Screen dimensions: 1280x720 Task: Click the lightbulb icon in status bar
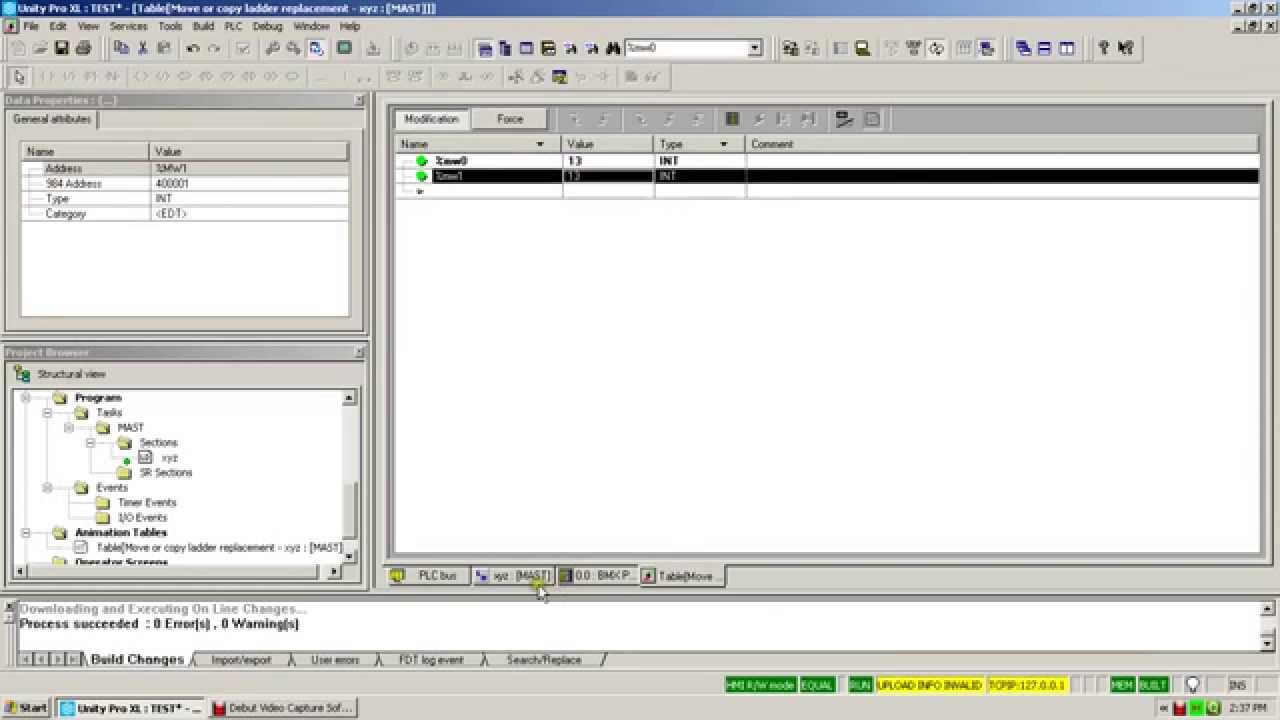pyautogui.click(x=1192, y=685)
